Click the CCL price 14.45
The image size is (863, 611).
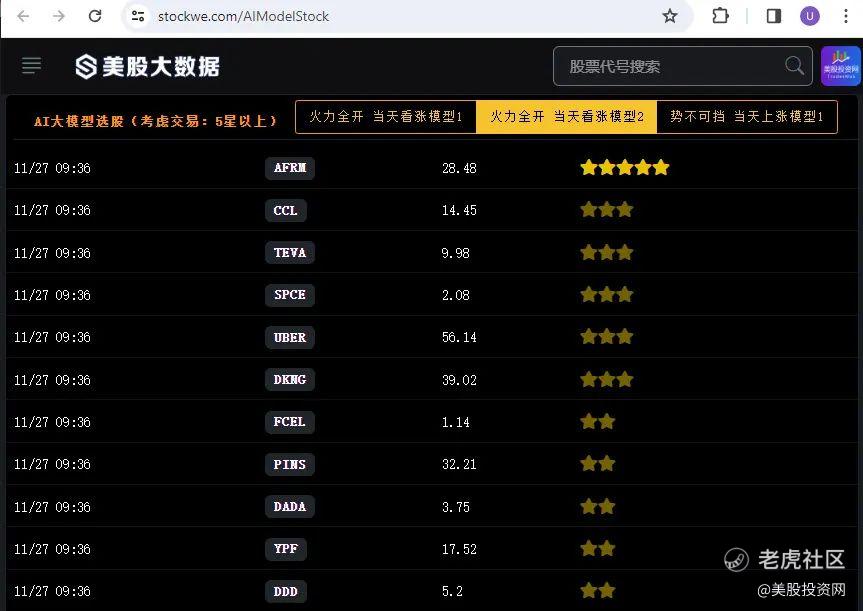click(459, 210)
